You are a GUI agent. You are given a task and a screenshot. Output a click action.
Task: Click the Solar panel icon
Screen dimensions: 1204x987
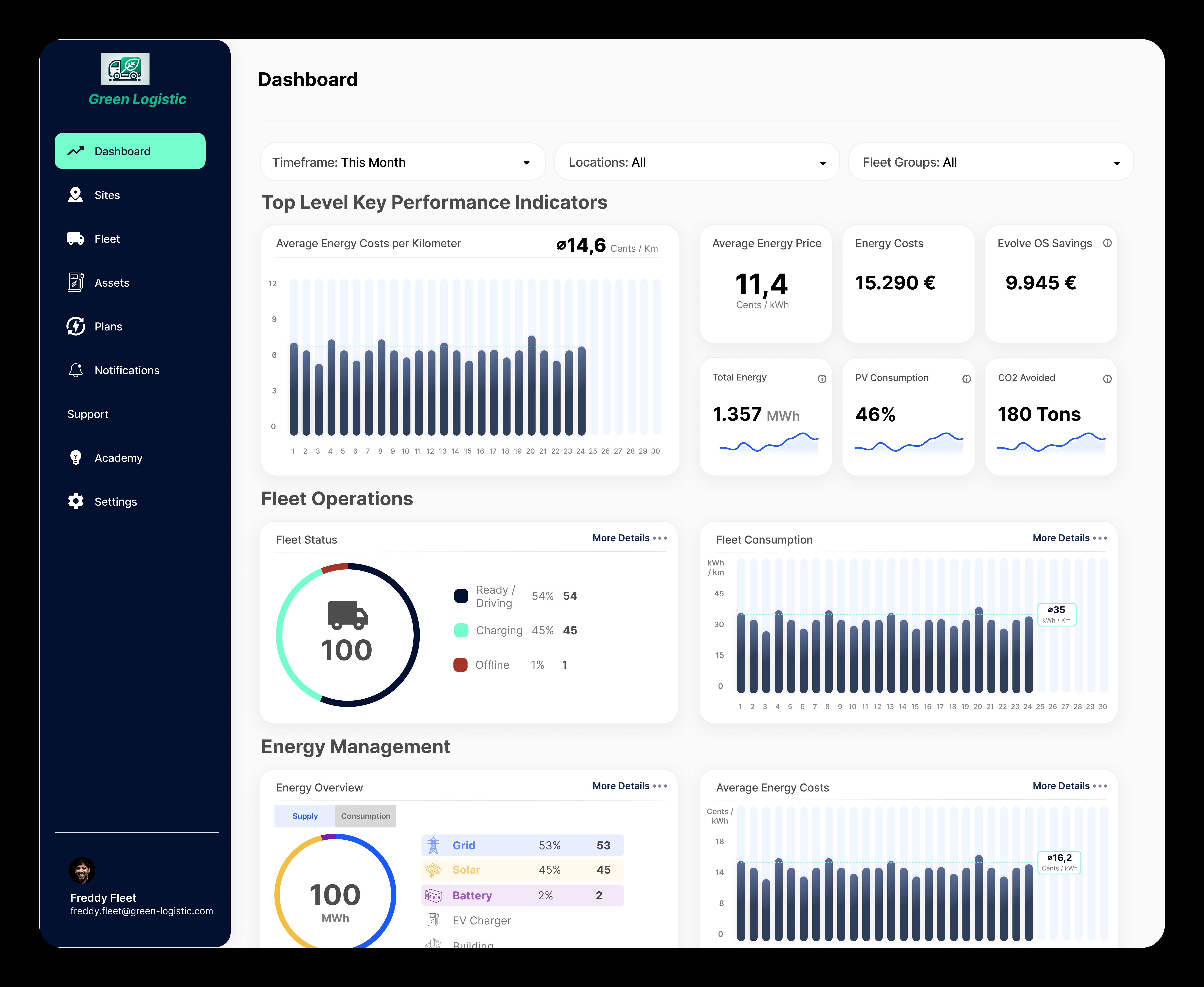pos(434,870)
